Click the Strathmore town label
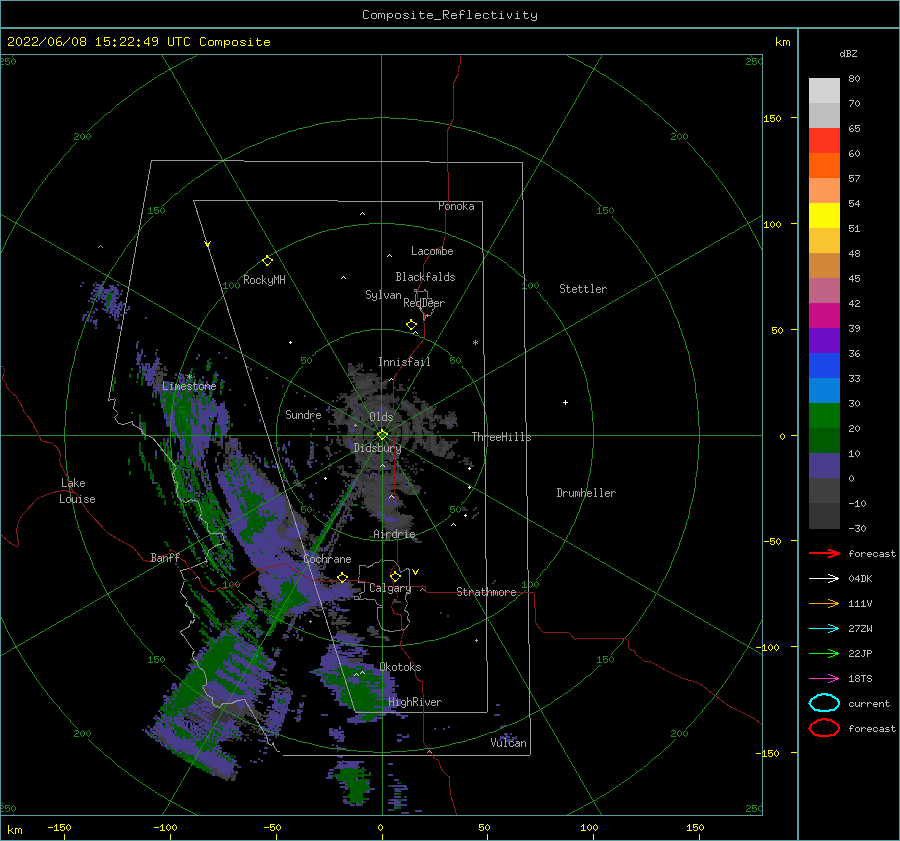 pyautogui.click(x=486, y=592)
